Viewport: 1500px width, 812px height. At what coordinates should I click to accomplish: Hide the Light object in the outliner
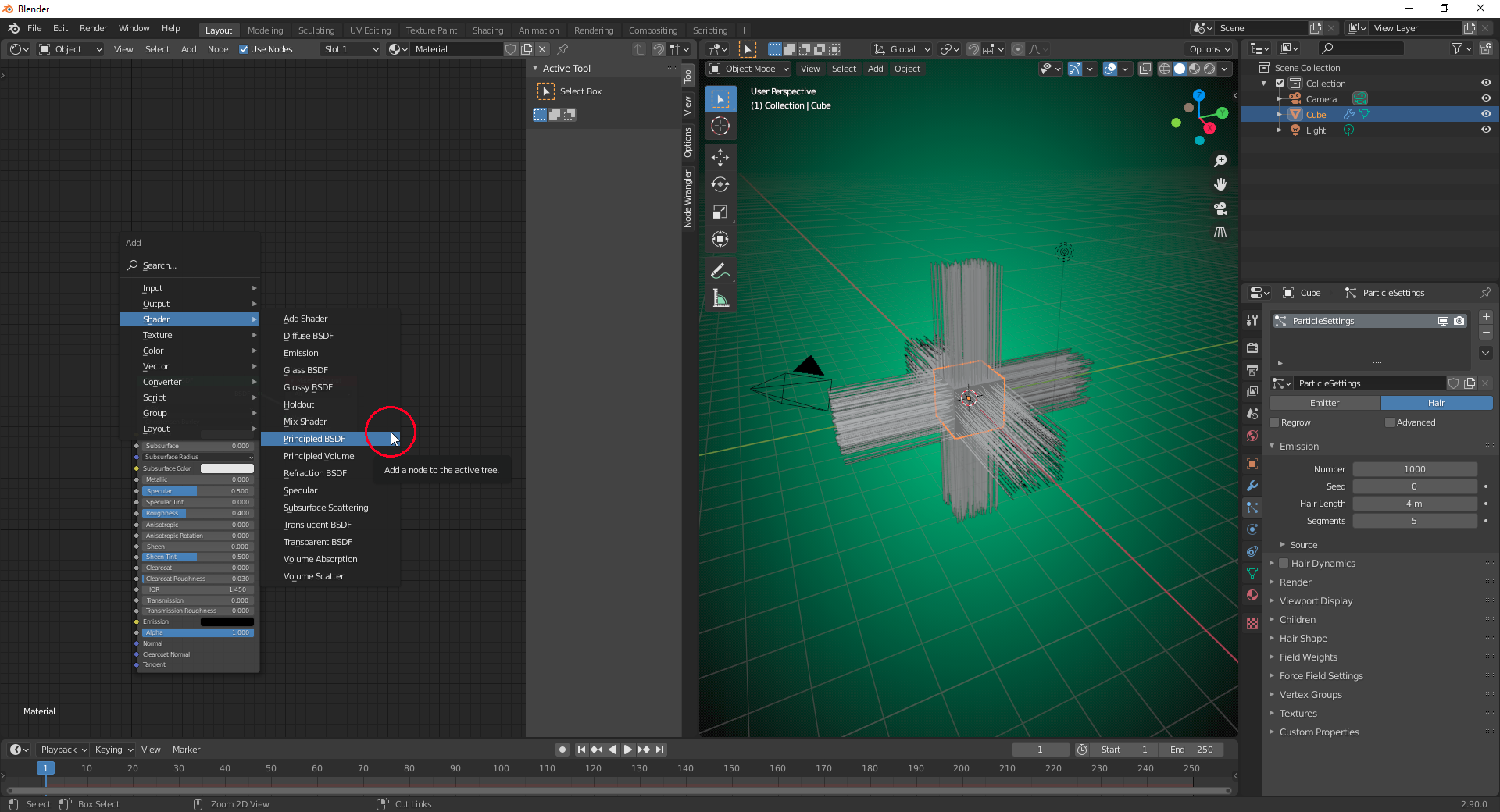[x=1486, y=130]
